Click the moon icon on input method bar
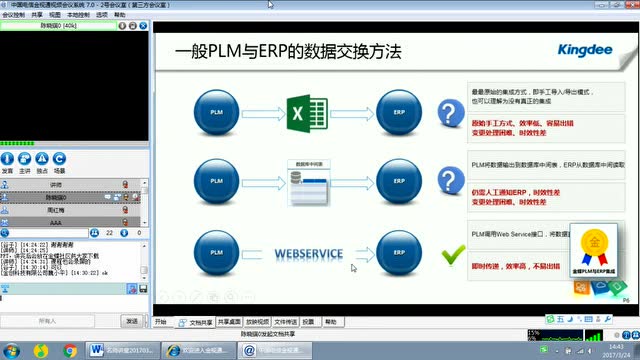Image resolution: width=640 pixels, height=360 pixels. (570, 319)
